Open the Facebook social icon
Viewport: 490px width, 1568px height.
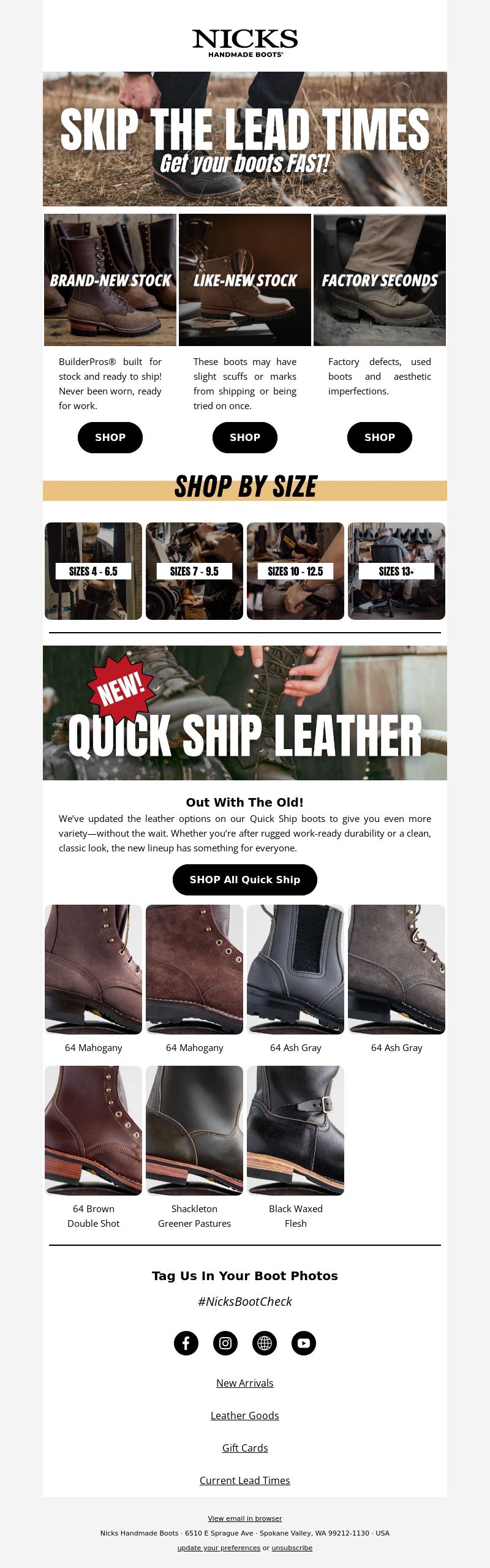pyautogui.click(x=186, y=1343)
